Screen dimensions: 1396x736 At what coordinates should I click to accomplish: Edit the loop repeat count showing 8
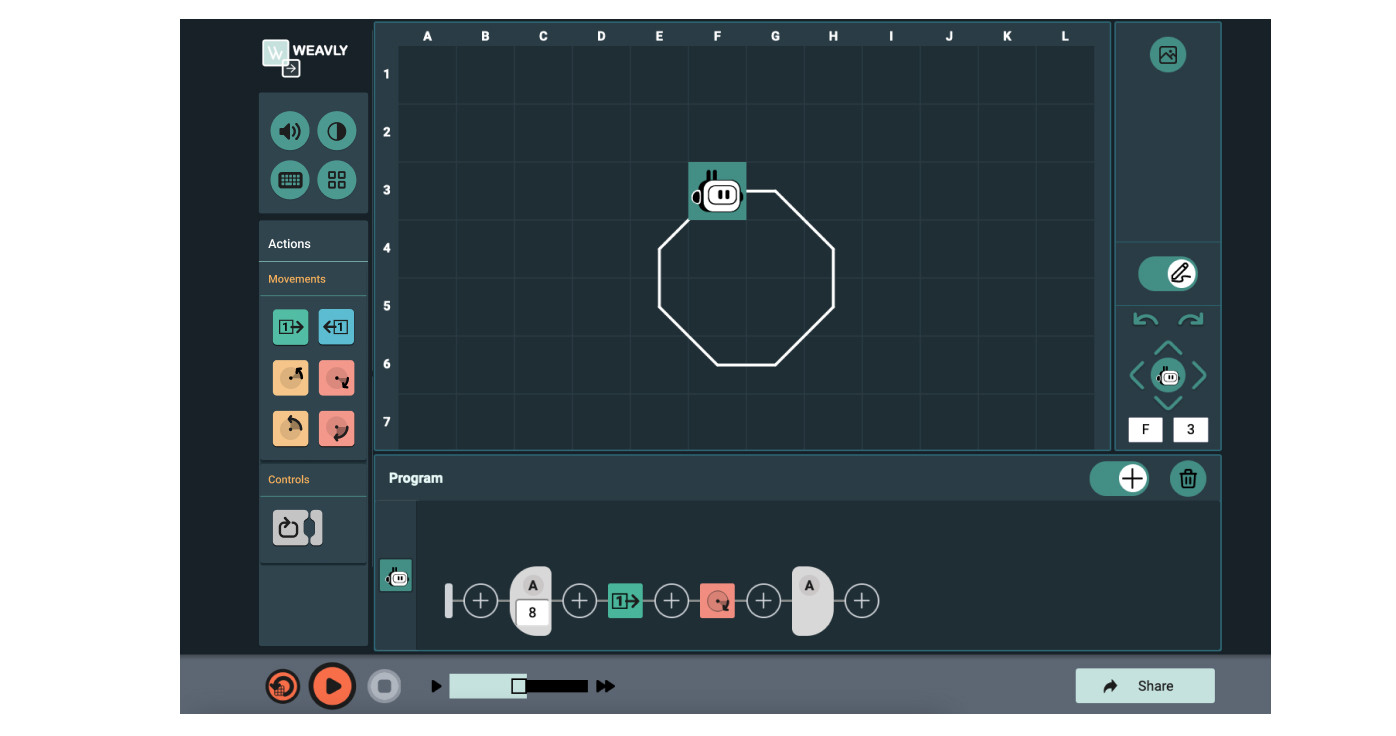tap(532, 611)
